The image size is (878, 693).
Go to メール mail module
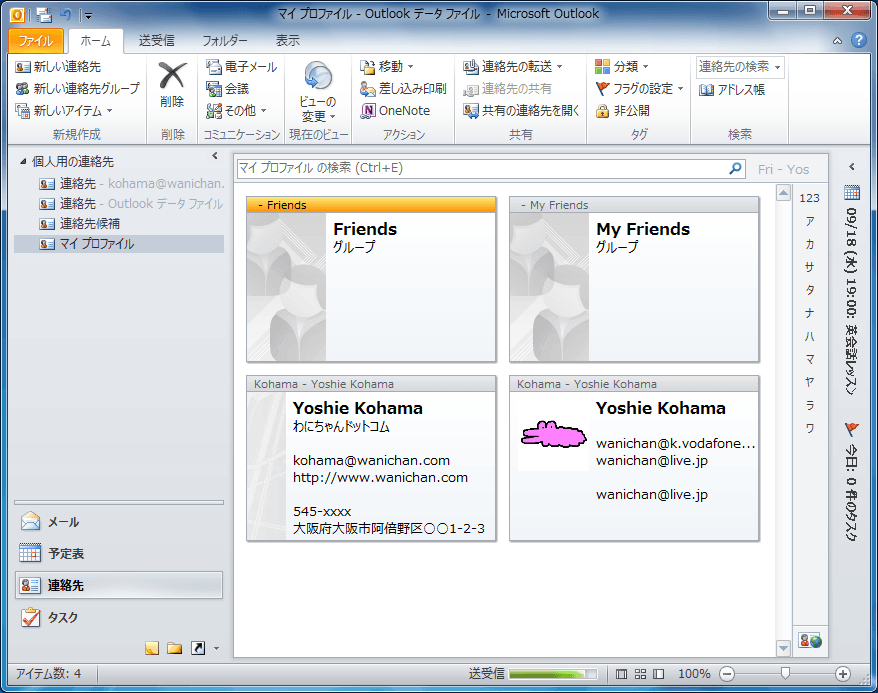click(x=119, y=522)
